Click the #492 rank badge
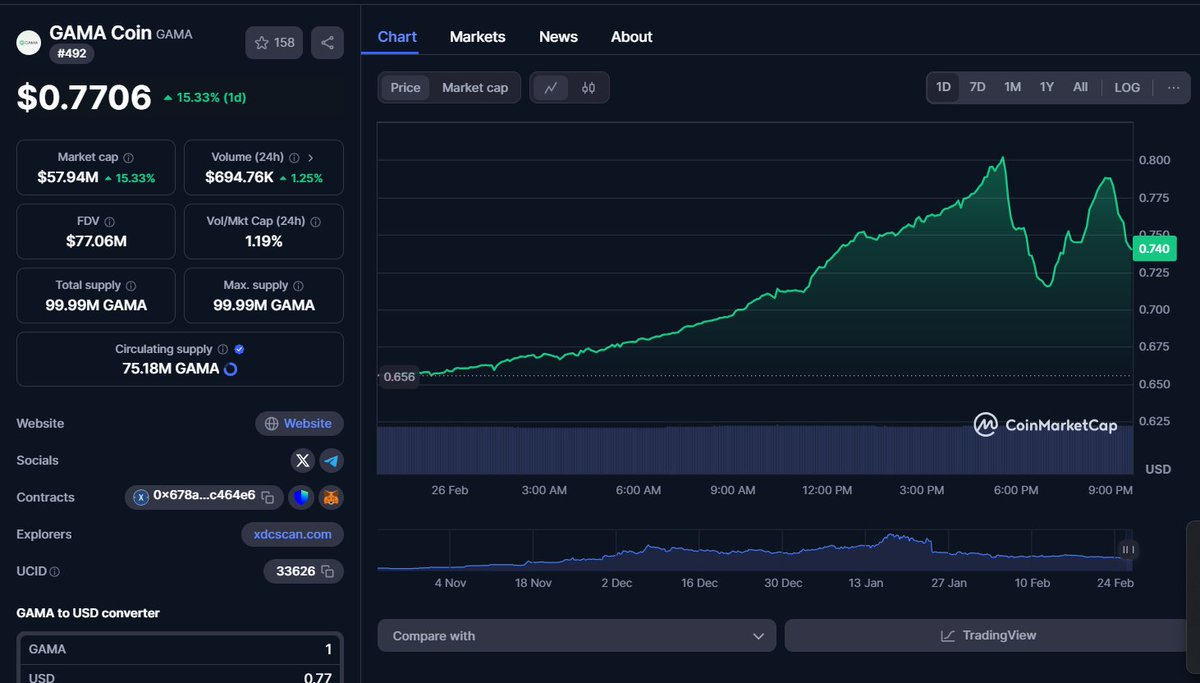Screen dimensions: 1200x683 (x=72, y=55)
